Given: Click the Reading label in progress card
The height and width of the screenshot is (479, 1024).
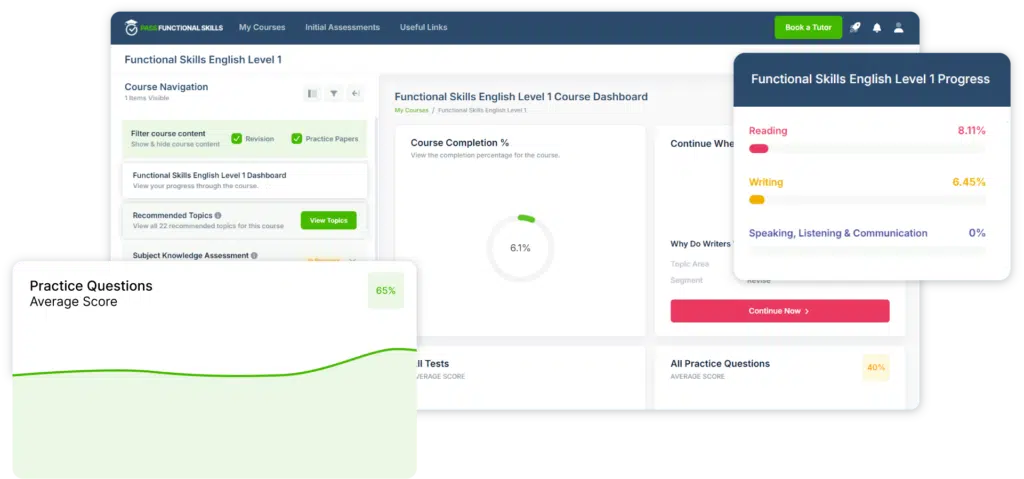Looking at the screenshot, I should click(768, 131).
